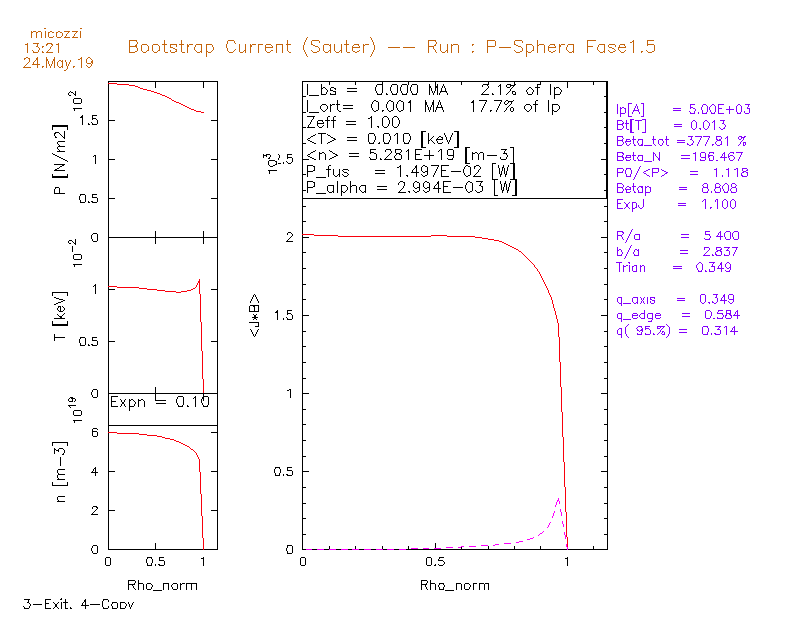
Task: Select the Ip[A] = 5.00E+03 parameter
Action: (x=683, y=109)
